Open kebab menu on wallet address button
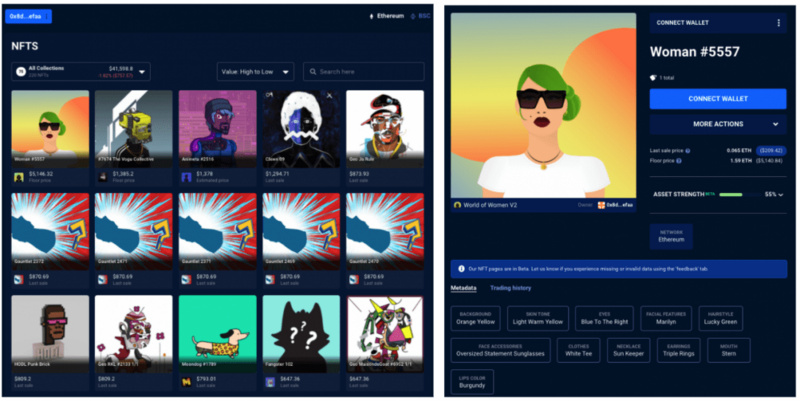Screen dimensions: 800x401 click(46, 16)
